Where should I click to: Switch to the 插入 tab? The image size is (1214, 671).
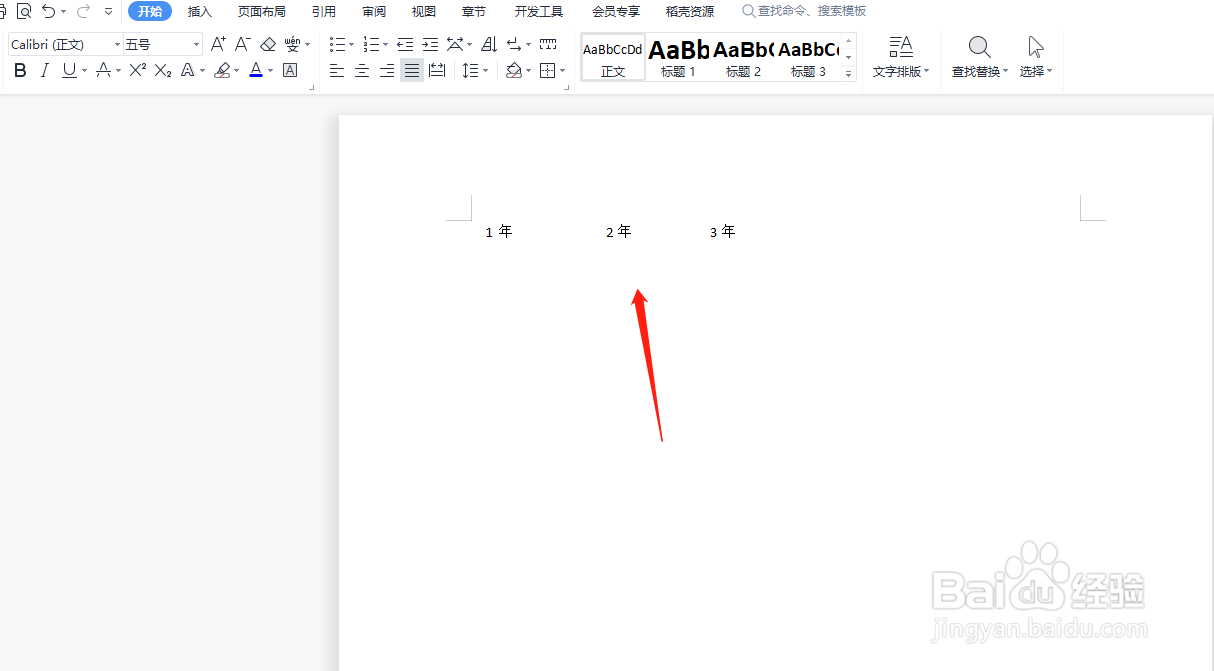point(200,12)
